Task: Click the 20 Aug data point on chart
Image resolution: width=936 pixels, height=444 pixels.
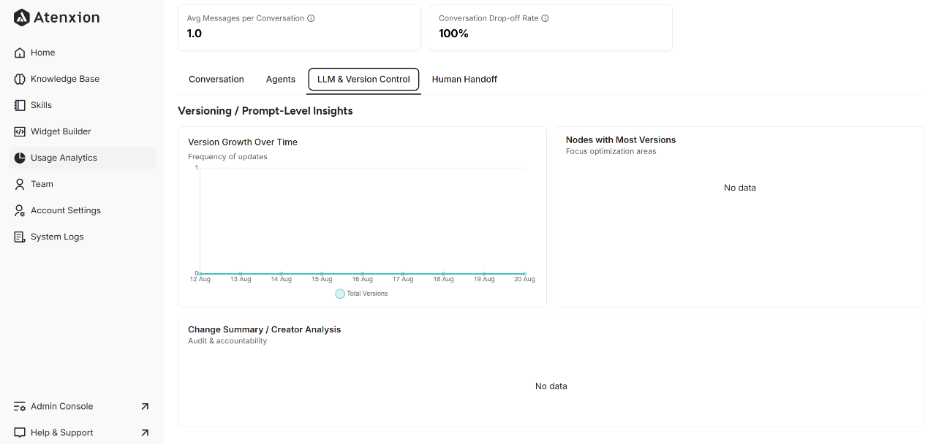Action: (525, 273)
